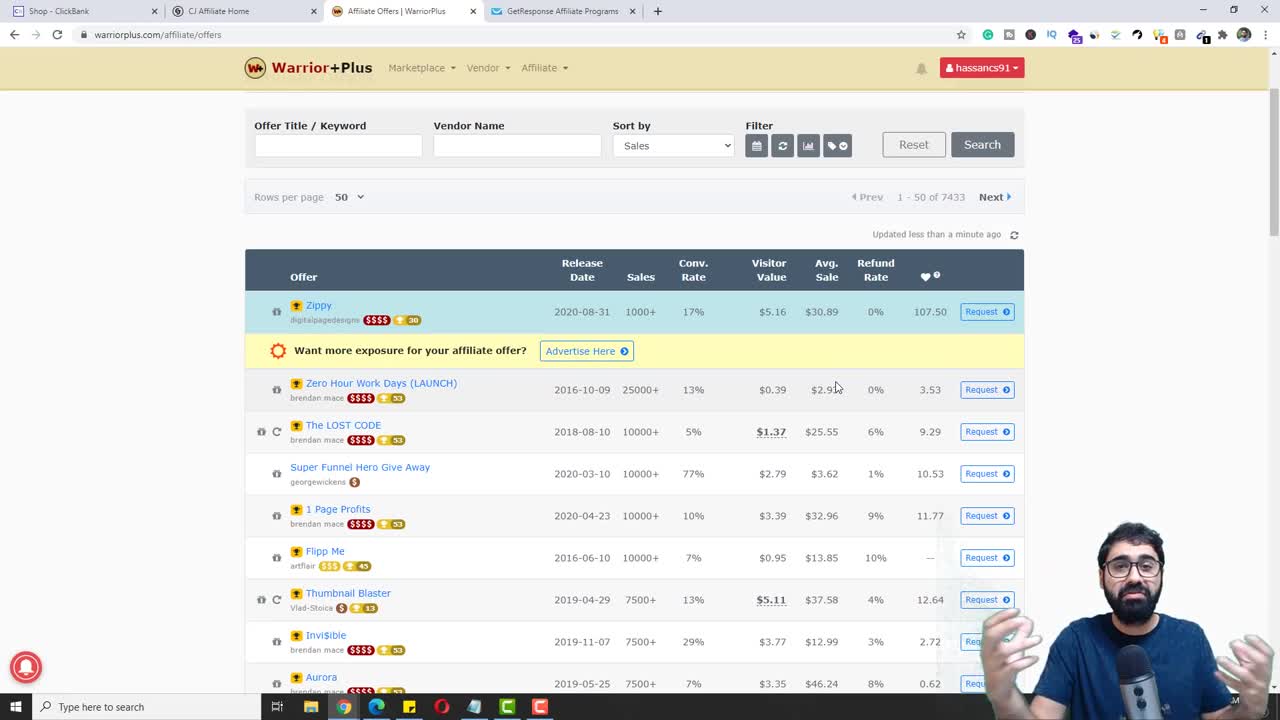Screen dimensions: 1280x720
Task: Click the Advertise Here button
Action: 586,351
